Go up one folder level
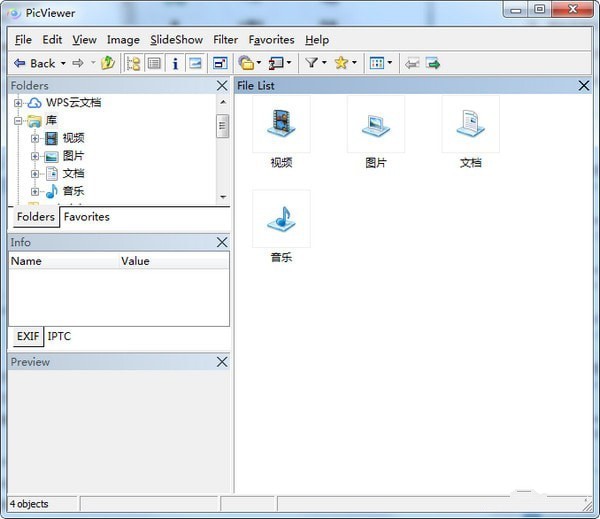 coord(108,63)
